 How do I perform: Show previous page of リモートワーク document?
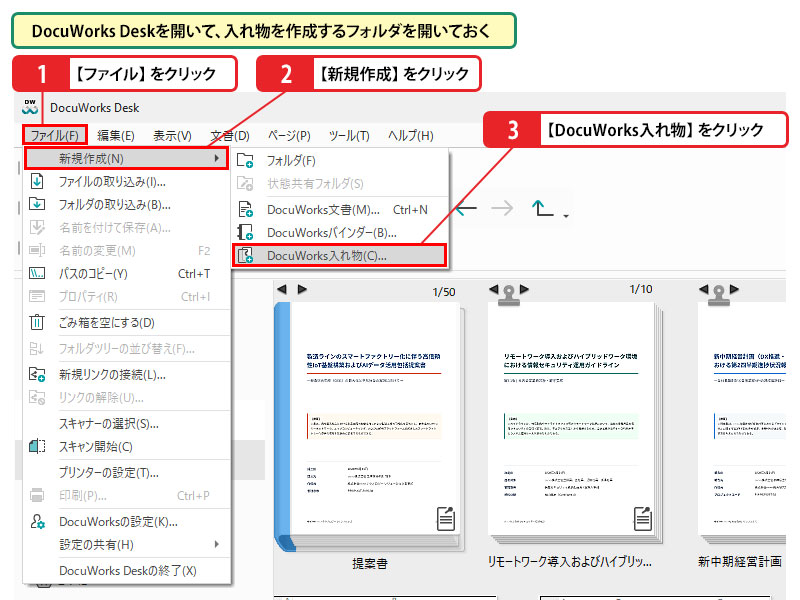point(493,289)
